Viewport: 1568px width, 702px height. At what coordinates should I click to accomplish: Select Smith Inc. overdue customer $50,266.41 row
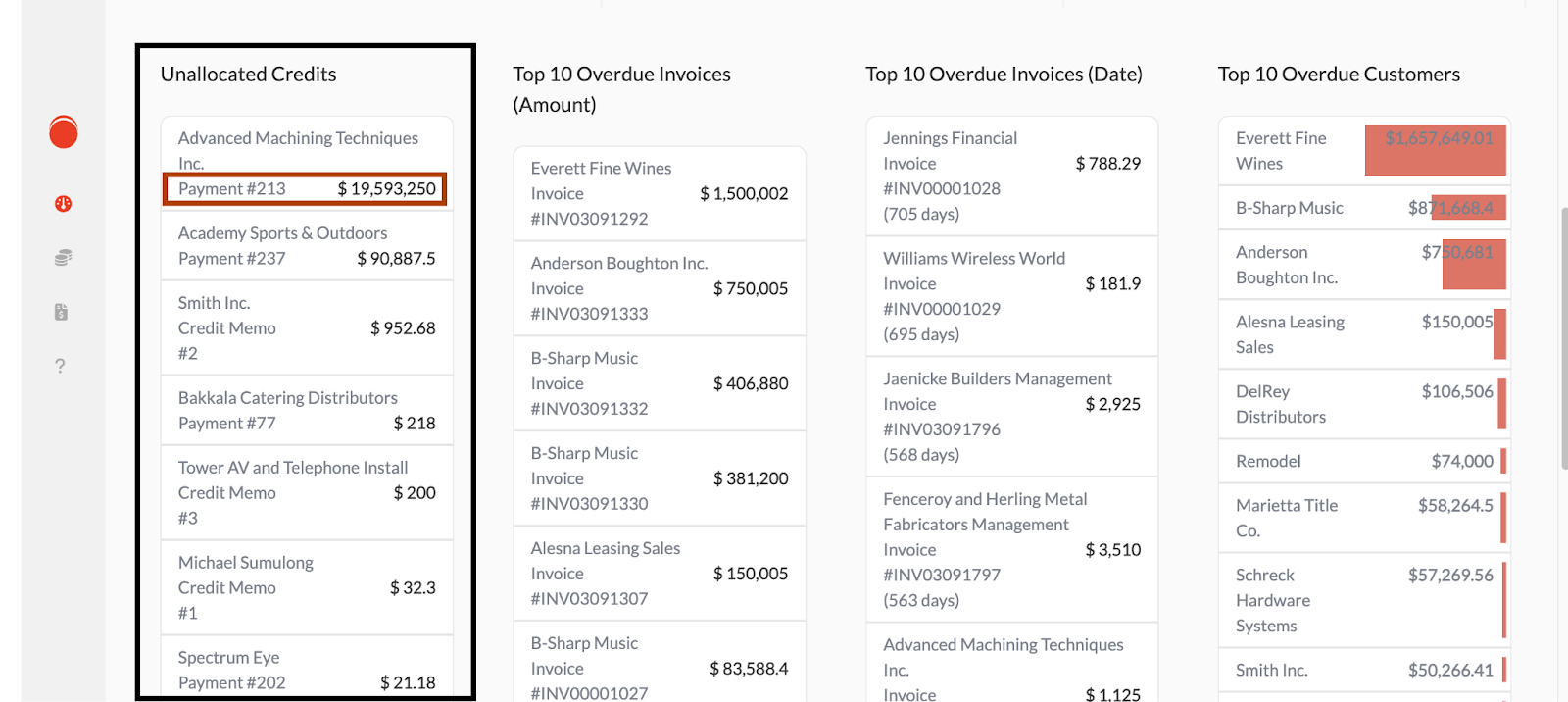pyautogui.click(x=1364, y=670)
